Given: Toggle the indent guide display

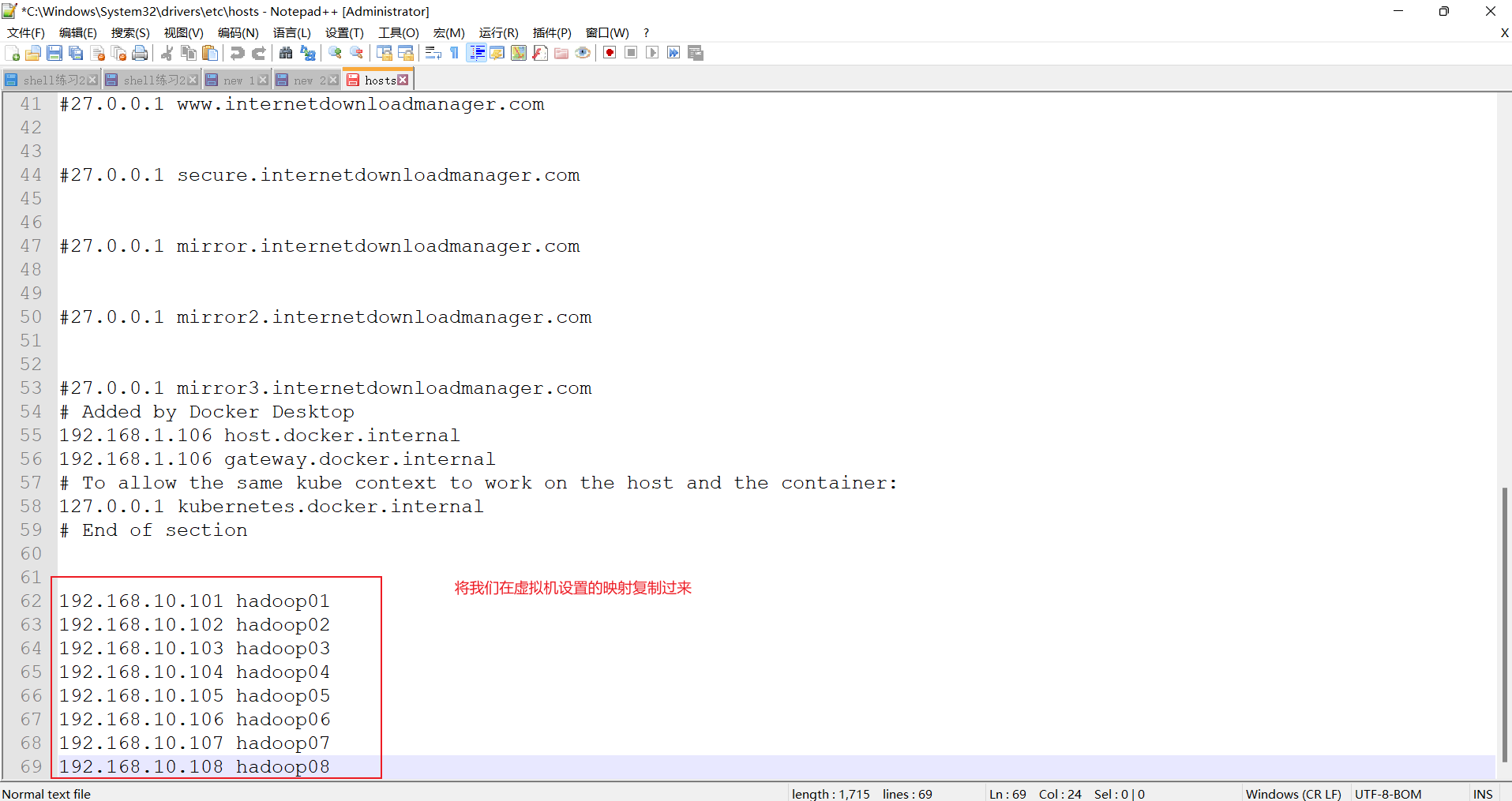Looking at the screenshot, I should pos(476,53).
